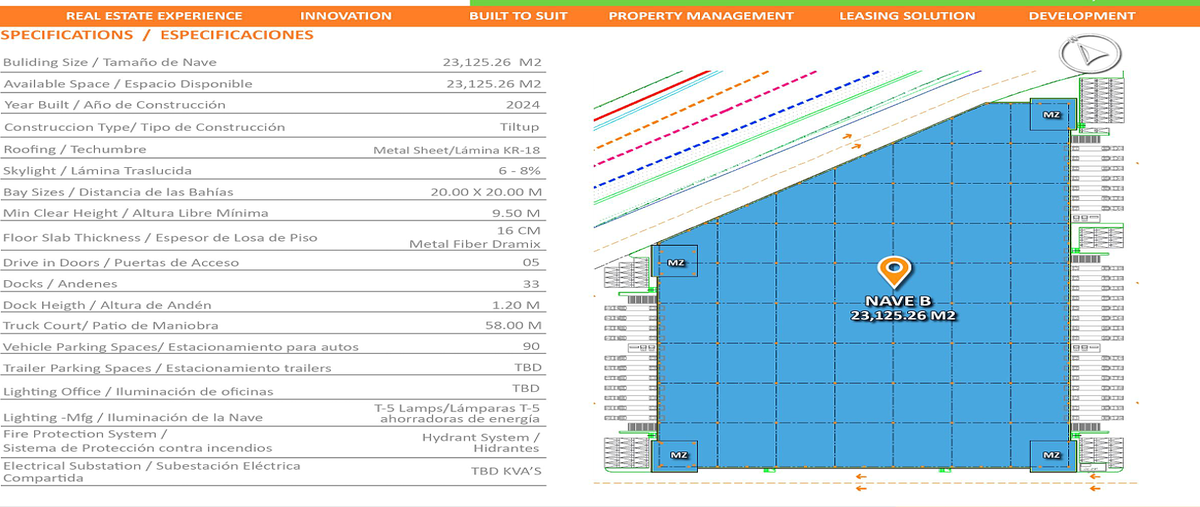Open the REAL ESTATE EXPERIENCE section
This screenshot has height=507, width=1200.
[154, 15]
